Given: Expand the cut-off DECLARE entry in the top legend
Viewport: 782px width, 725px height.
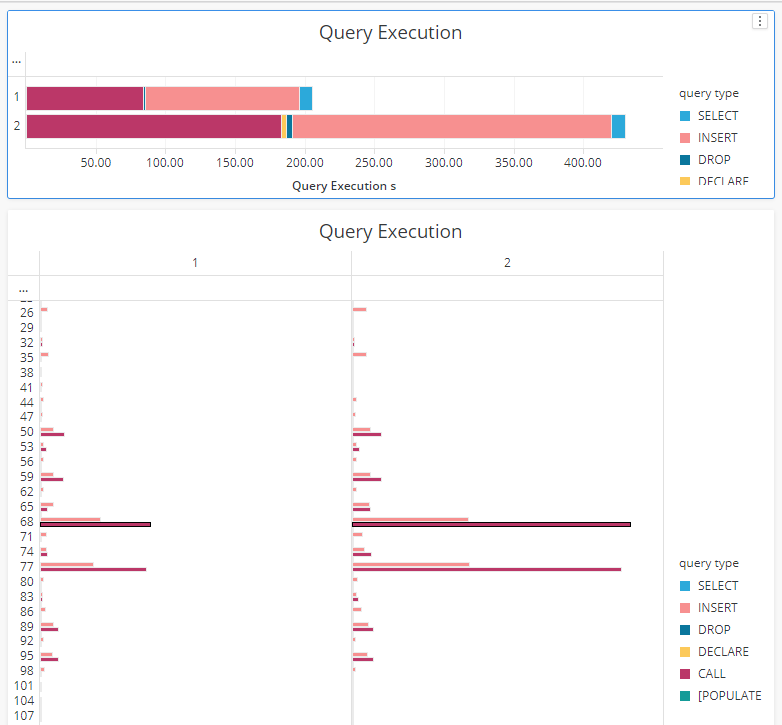Looking at the screenshot, I should pyautogui.click(x=722, y=182).
